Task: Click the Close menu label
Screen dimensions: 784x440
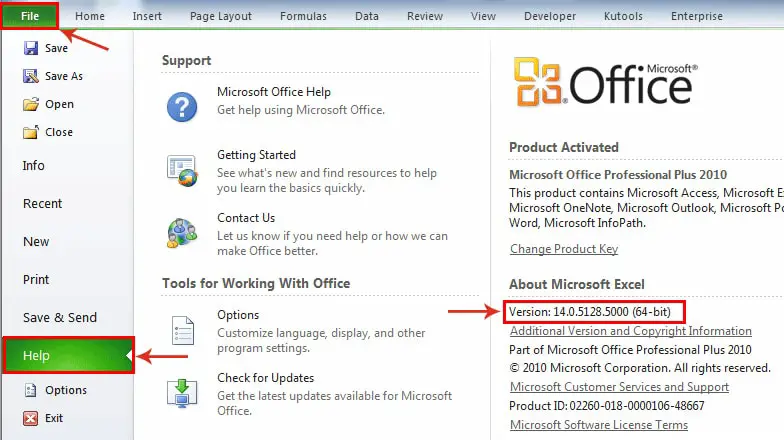Action: 58,132
